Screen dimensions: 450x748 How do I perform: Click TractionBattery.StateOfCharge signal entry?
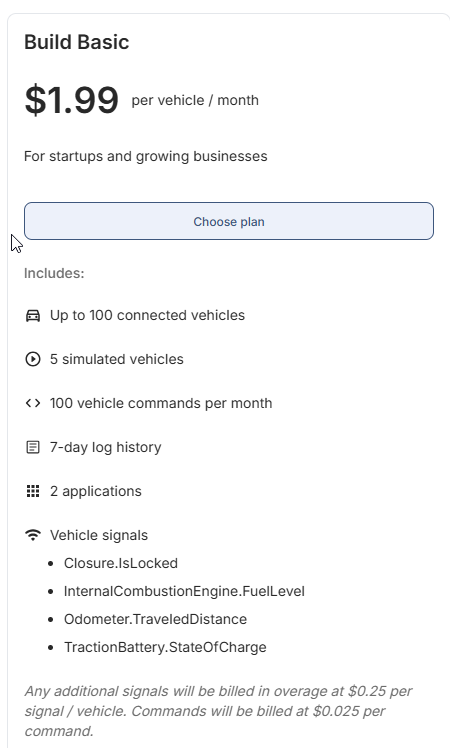coord(165,647)
